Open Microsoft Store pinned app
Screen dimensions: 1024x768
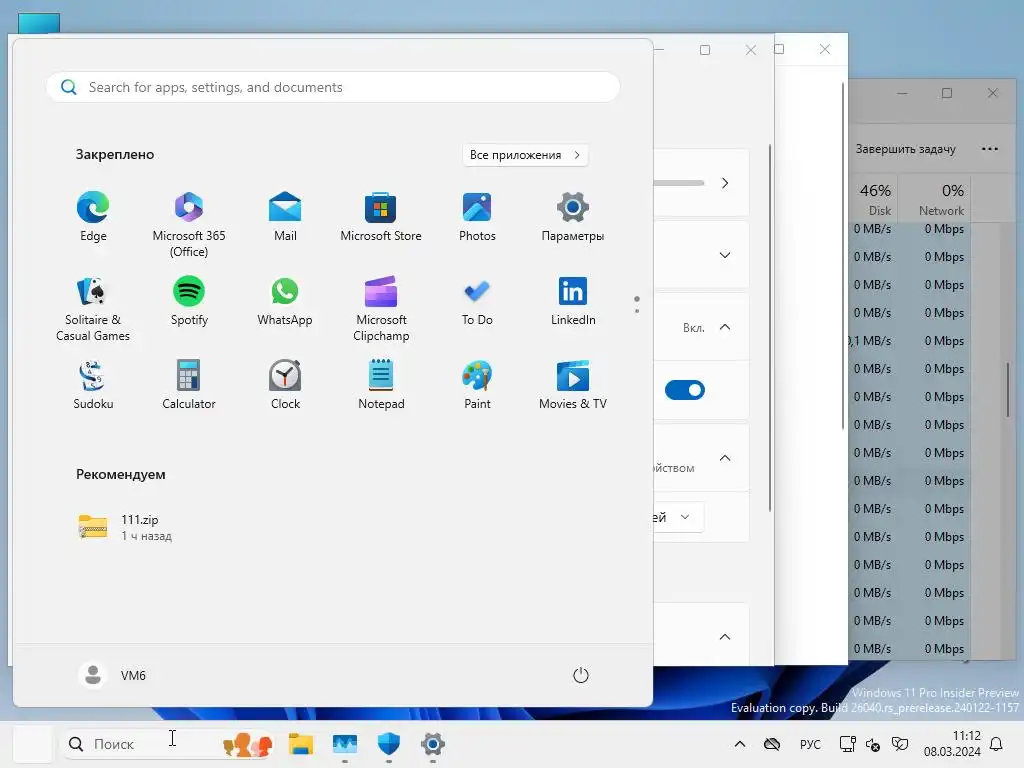(x=381, y=217)
